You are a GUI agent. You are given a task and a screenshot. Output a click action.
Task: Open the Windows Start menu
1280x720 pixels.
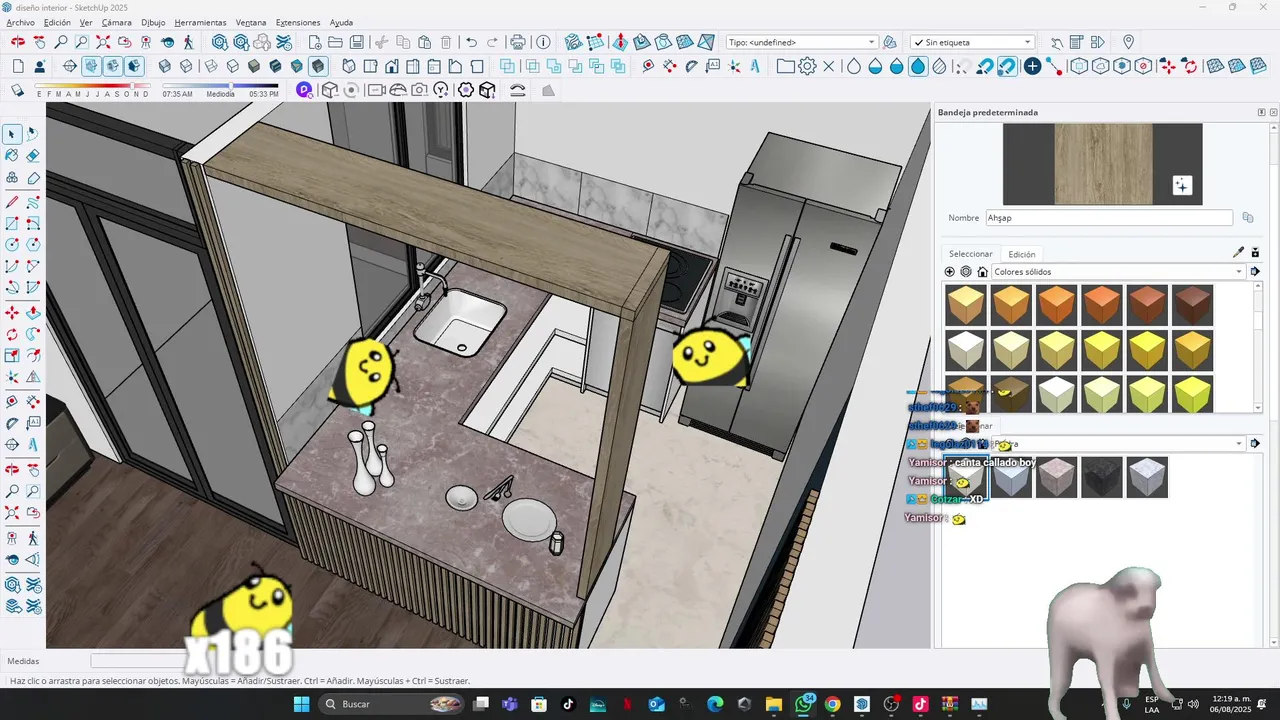tap(301, 704)
